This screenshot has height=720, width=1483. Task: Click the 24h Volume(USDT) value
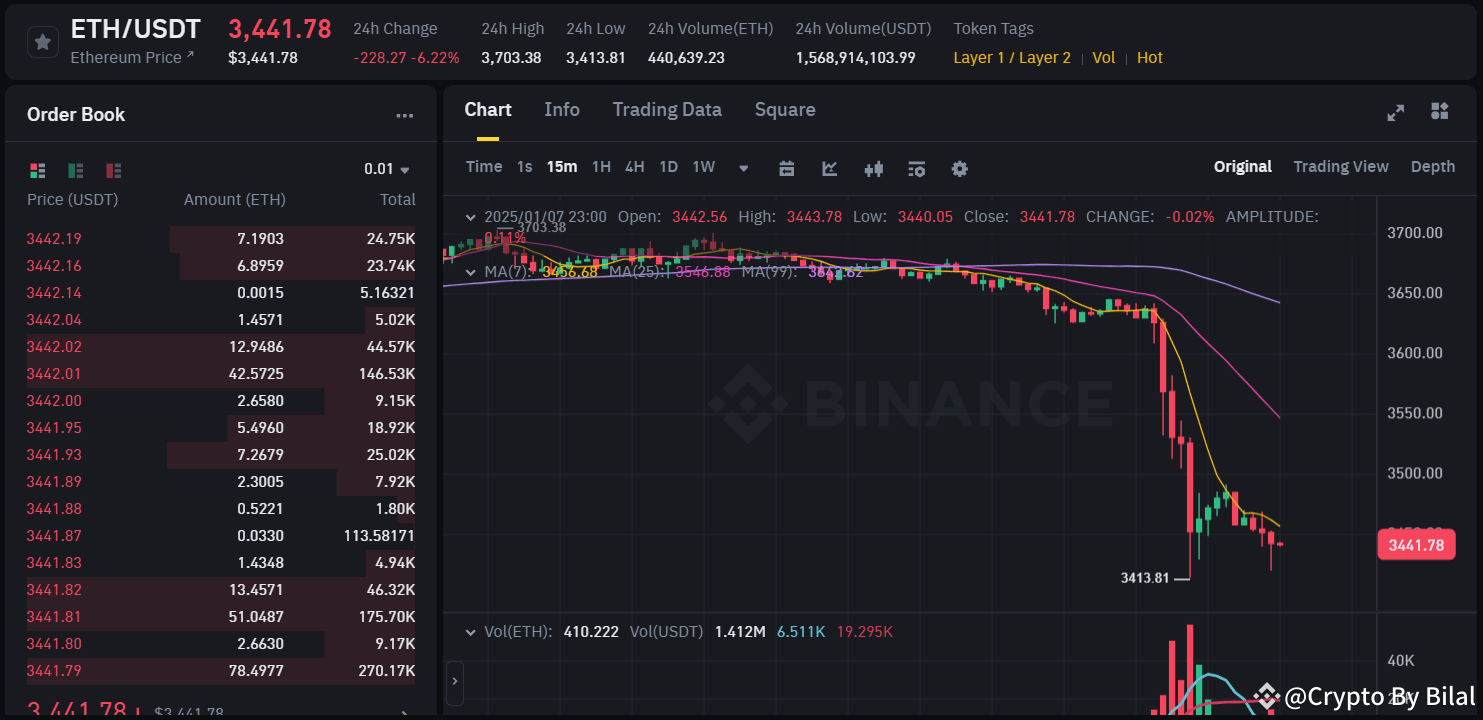pyautogui.click(x=855, y=58)
